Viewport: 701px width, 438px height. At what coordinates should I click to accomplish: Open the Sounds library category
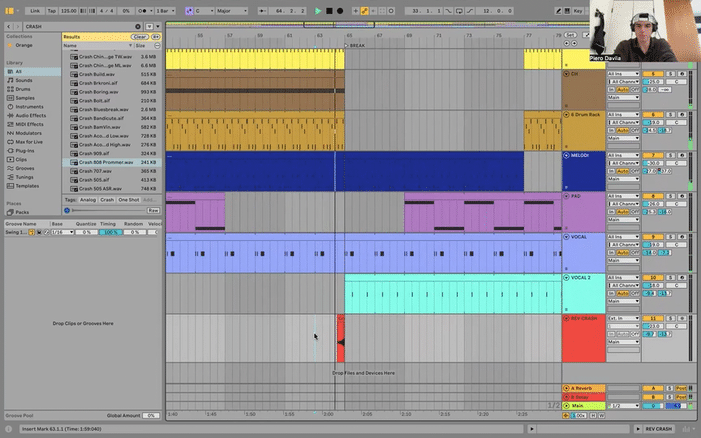tap(24, 80)
